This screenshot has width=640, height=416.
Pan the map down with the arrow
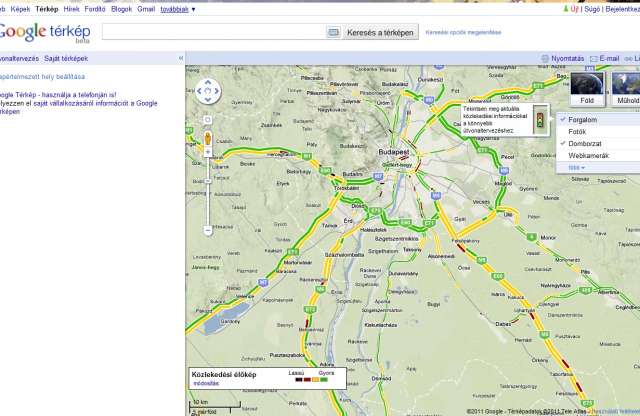[208, 100]
